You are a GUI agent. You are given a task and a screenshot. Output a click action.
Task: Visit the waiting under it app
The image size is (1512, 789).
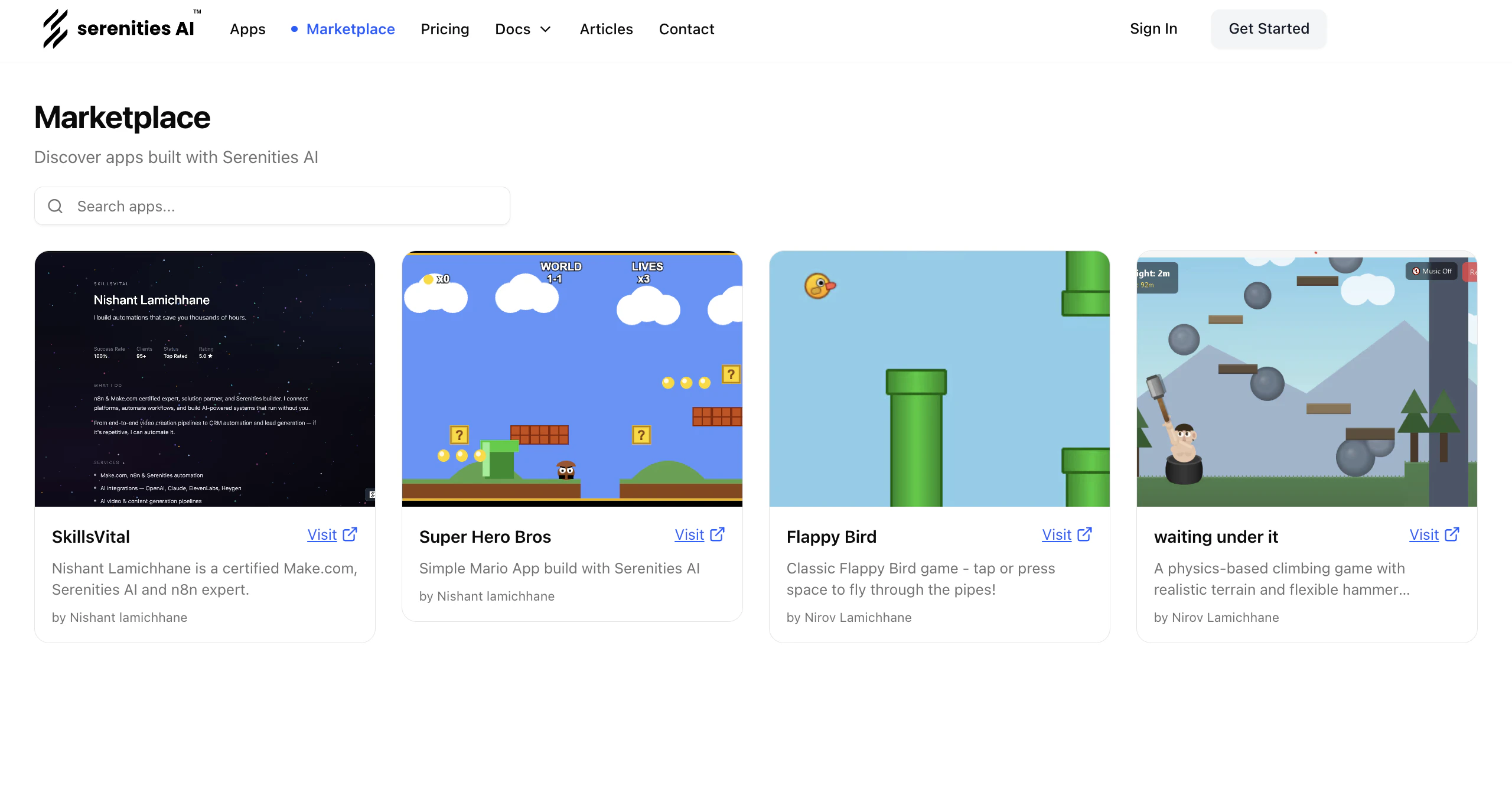point(1424,535)
